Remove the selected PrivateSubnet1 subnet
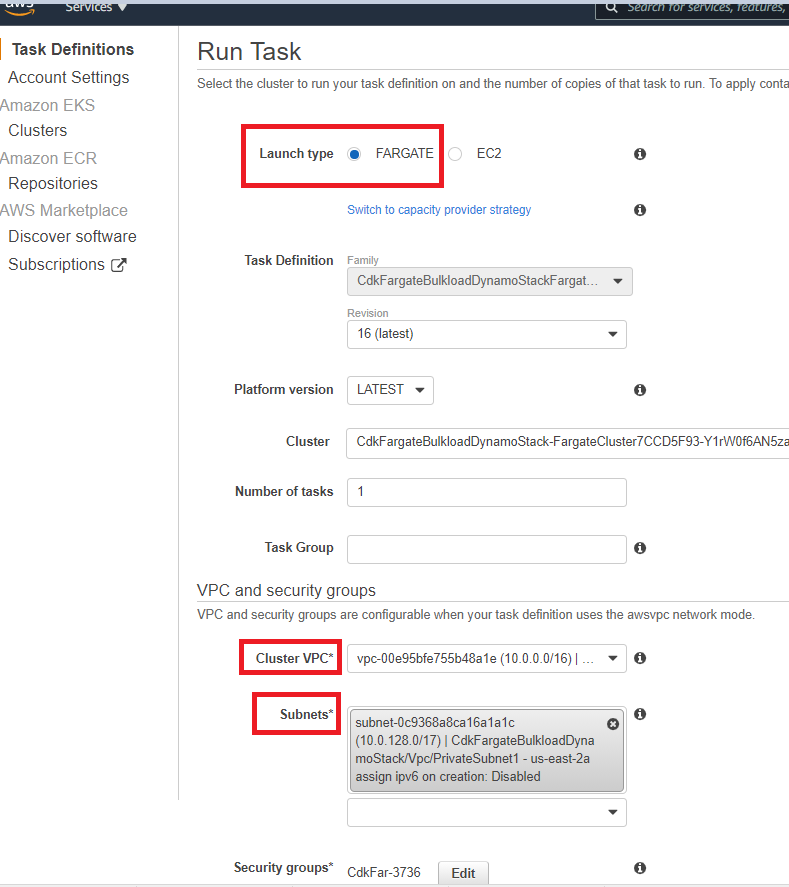 tap(613, 724)
